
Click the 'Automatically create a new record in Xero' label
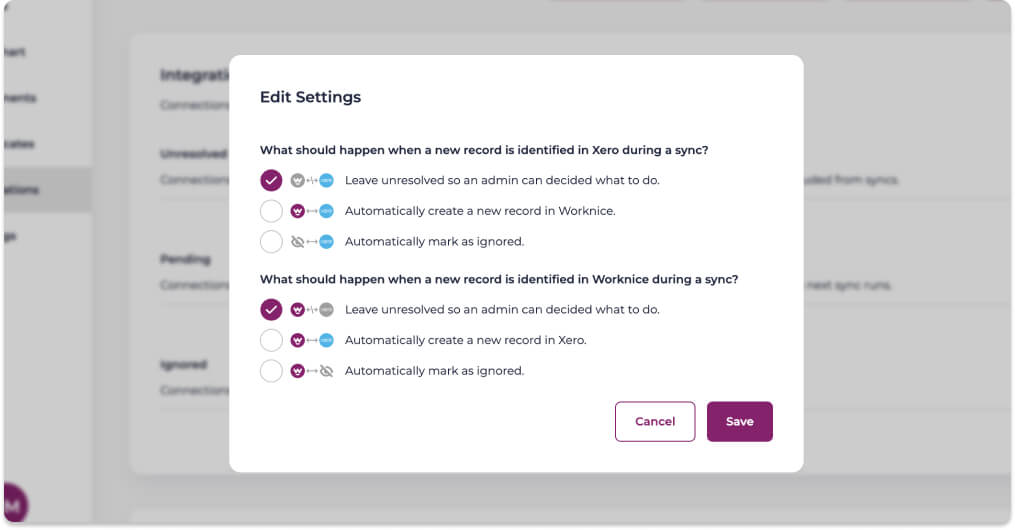[x=465, y=340]
